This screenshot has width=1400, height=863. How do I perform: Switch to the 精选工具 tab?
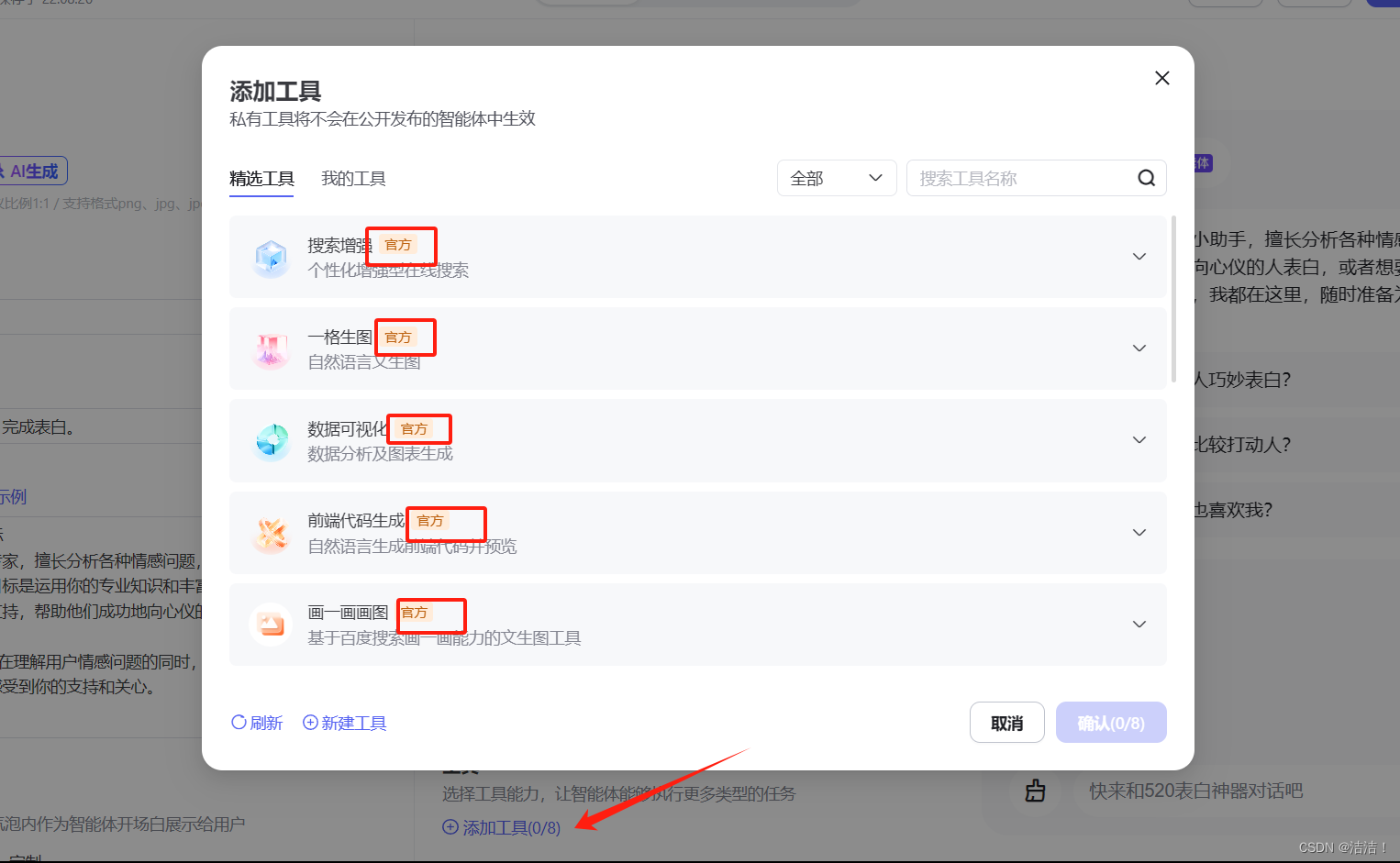pos(261,179)
